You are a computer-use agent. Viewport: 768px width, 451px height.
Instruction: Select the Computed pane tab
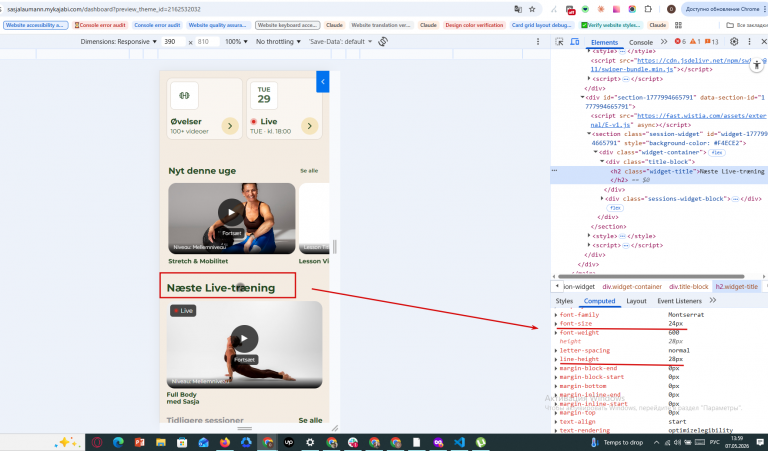tap(599, 301)
